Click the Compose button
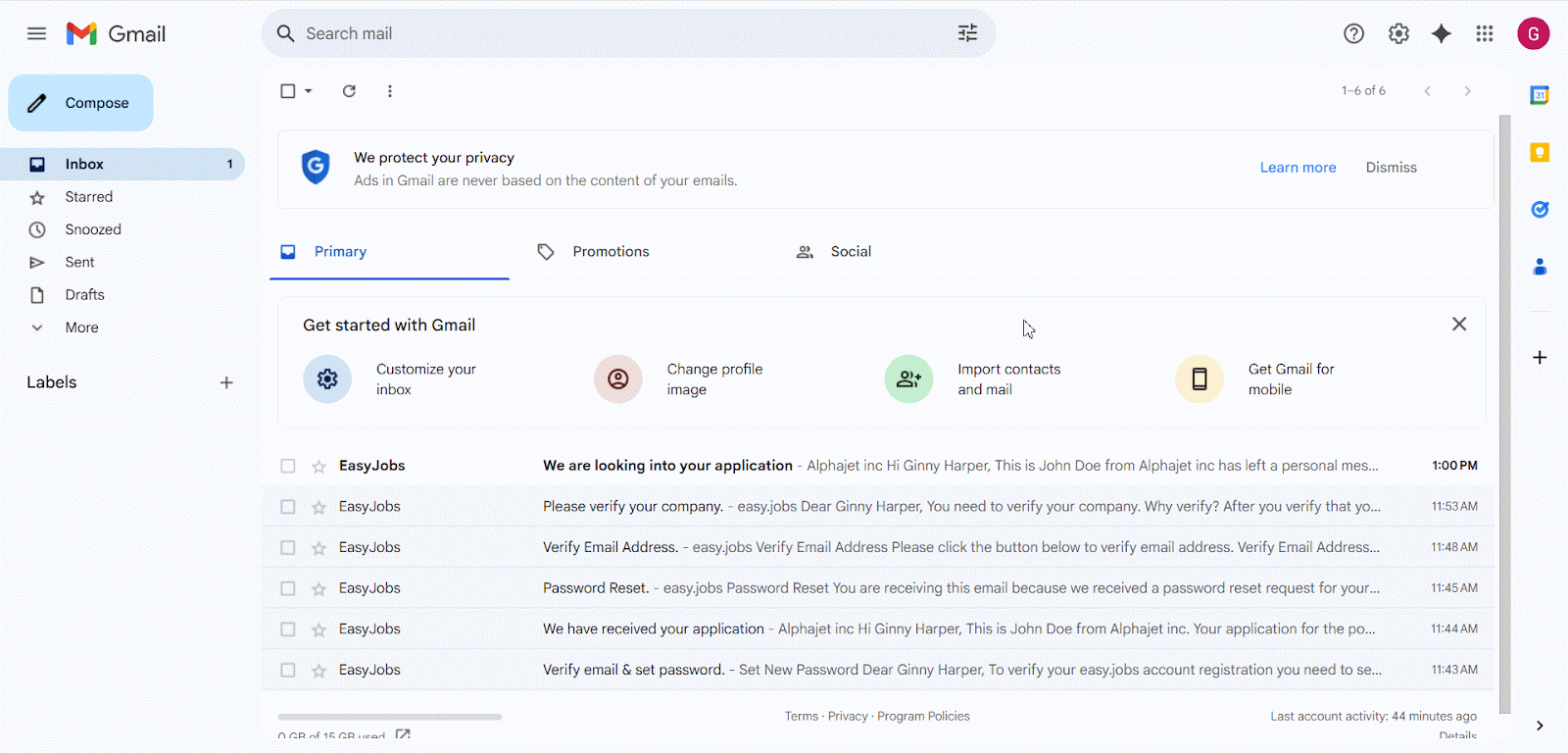This screenshot has height=753, width=1568. tap(81, 103)
